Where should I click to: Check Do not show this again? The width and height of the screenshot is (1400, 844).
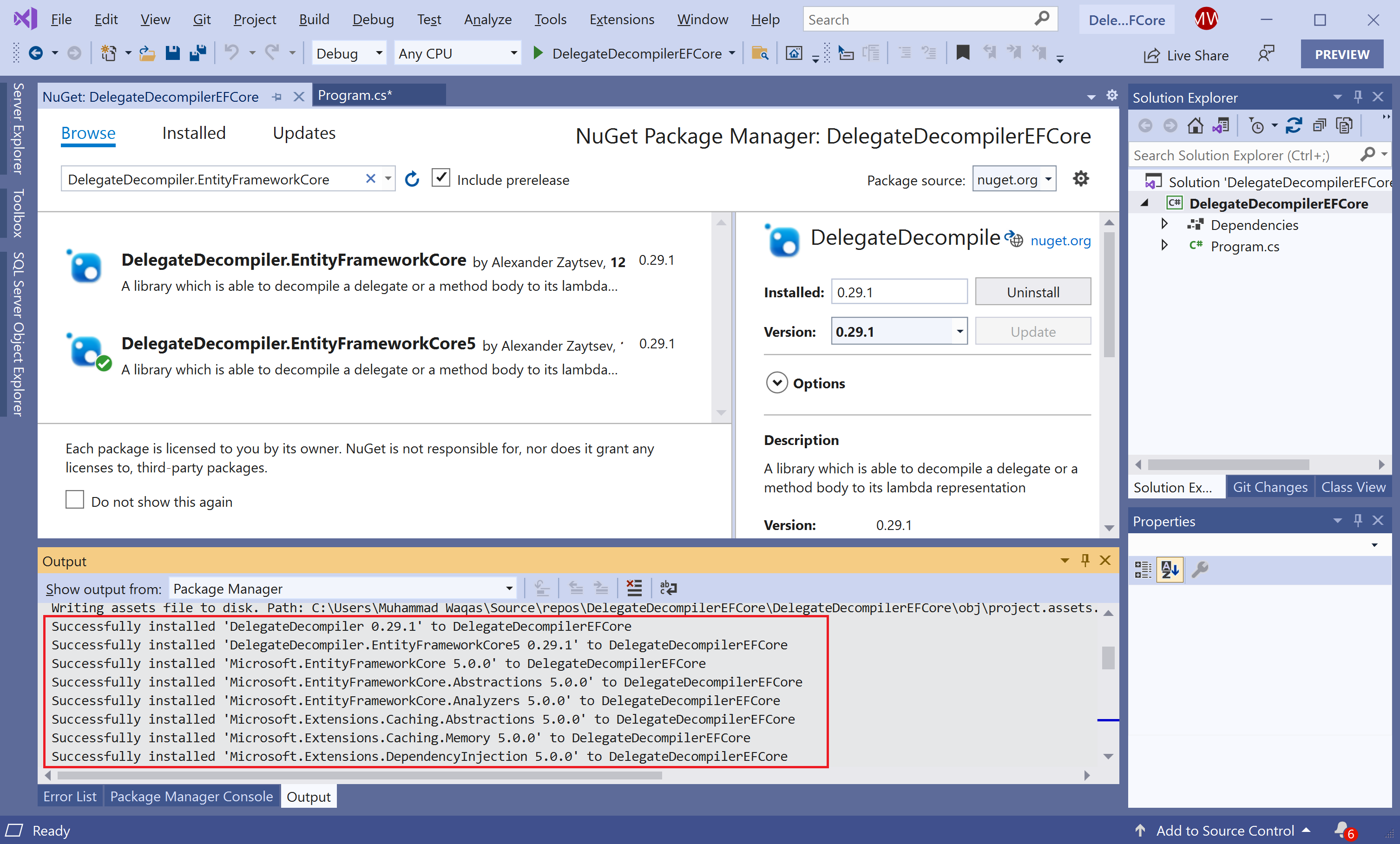74,500
